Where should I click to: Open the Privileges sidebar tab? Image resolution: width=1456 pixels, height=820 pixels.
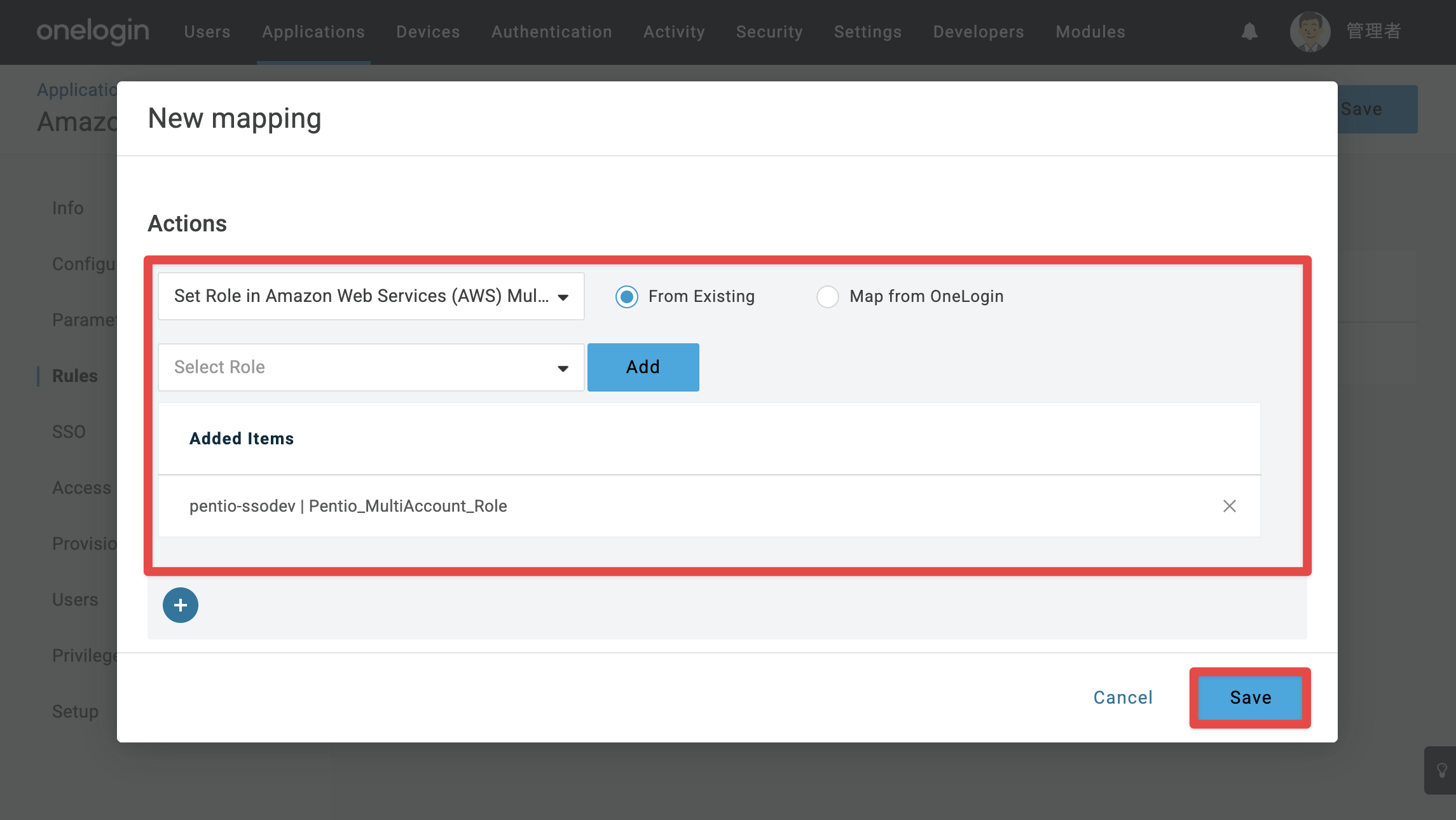pos(85,655)
